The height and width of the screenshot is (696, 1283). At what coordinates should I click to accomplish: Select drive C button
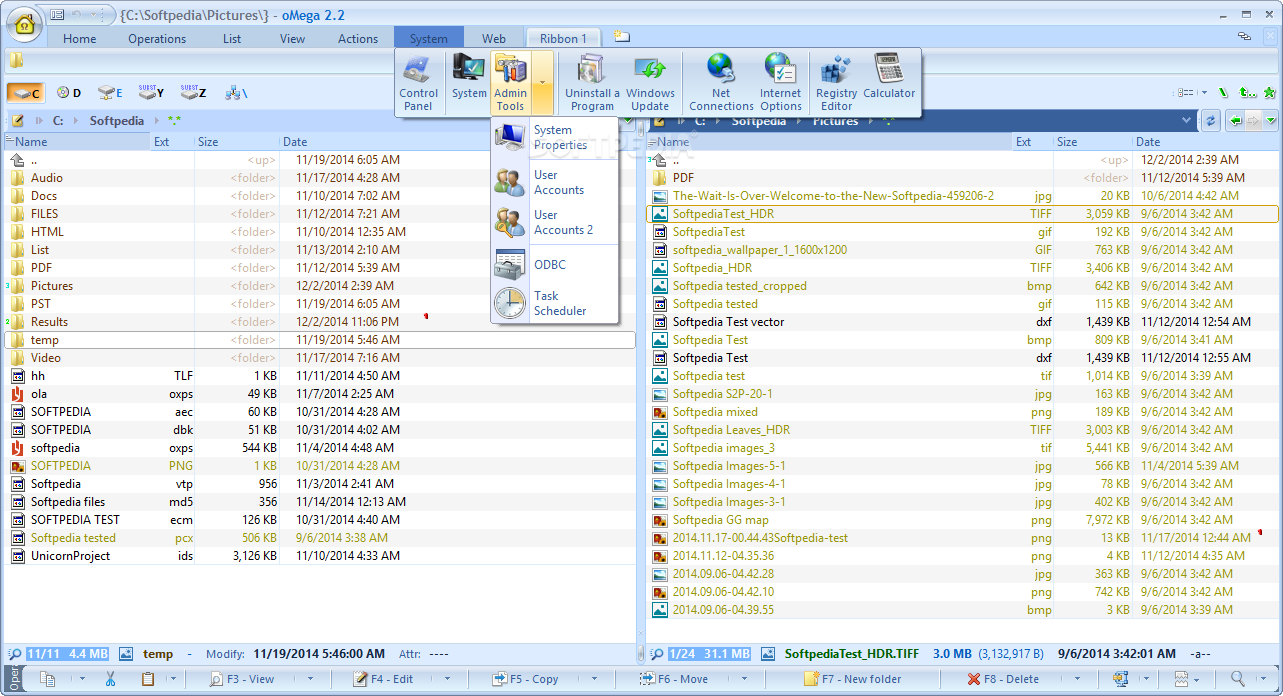26,93
